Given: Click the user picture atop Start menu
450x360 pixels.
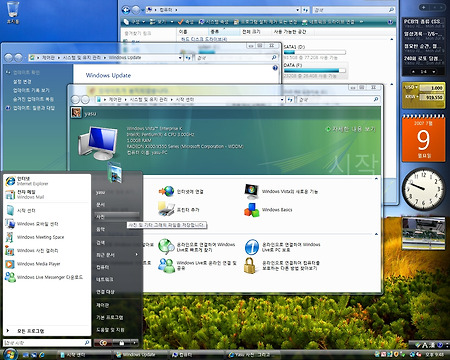Looking at the screenshot, I should click(115, 172).
